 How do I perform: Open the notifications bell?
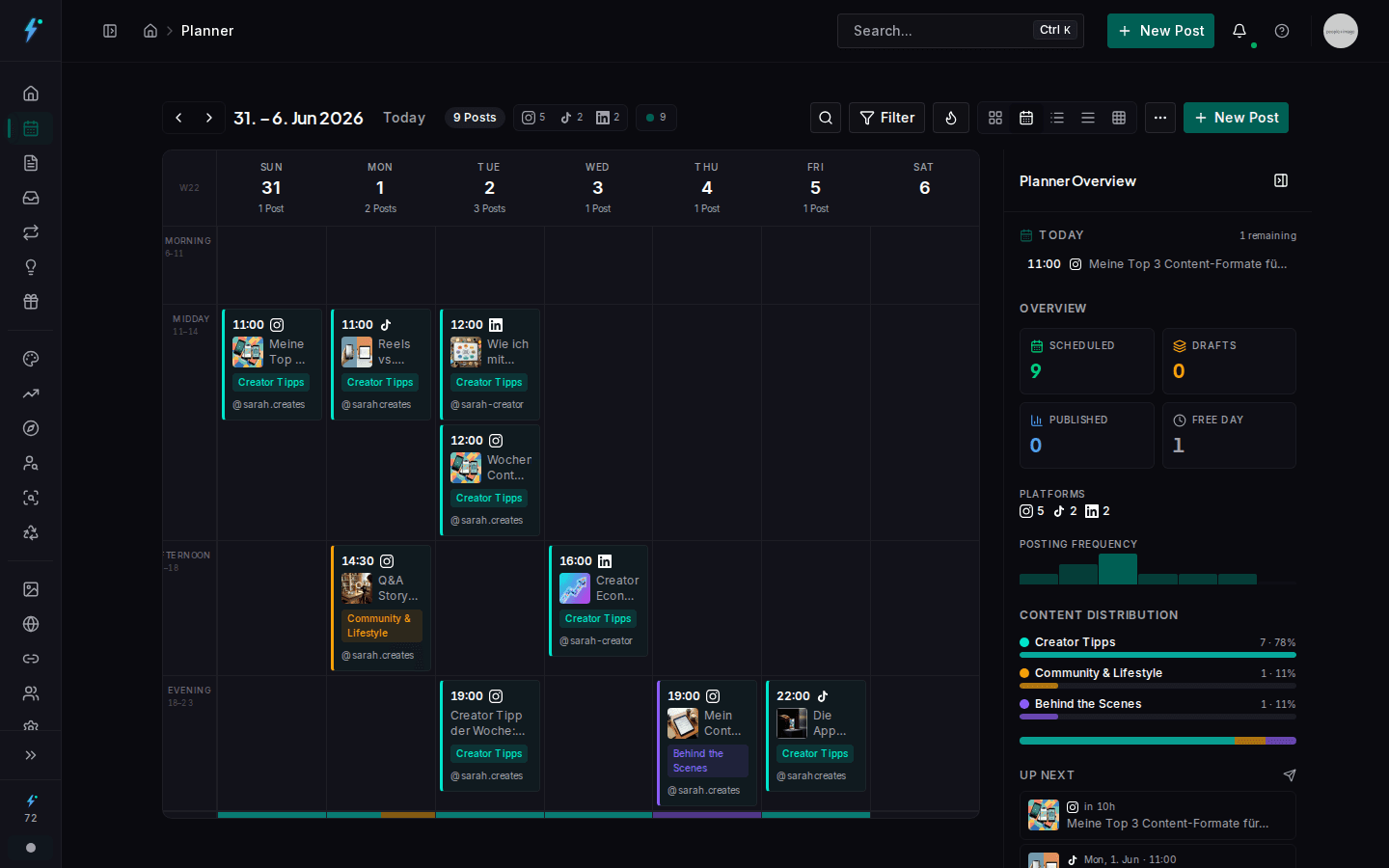click(x=1239, y=31)
